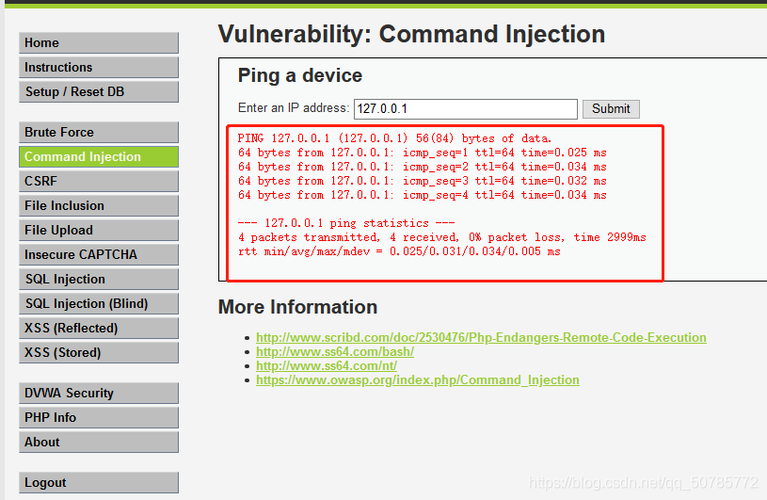
Task: Select the highlighted Command Injection item
Action: click(x=99, y=157)
